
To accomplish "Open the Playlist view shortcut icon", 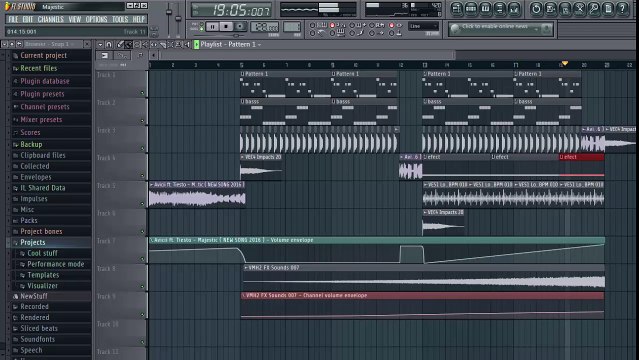I will click(x=456, y=9).
